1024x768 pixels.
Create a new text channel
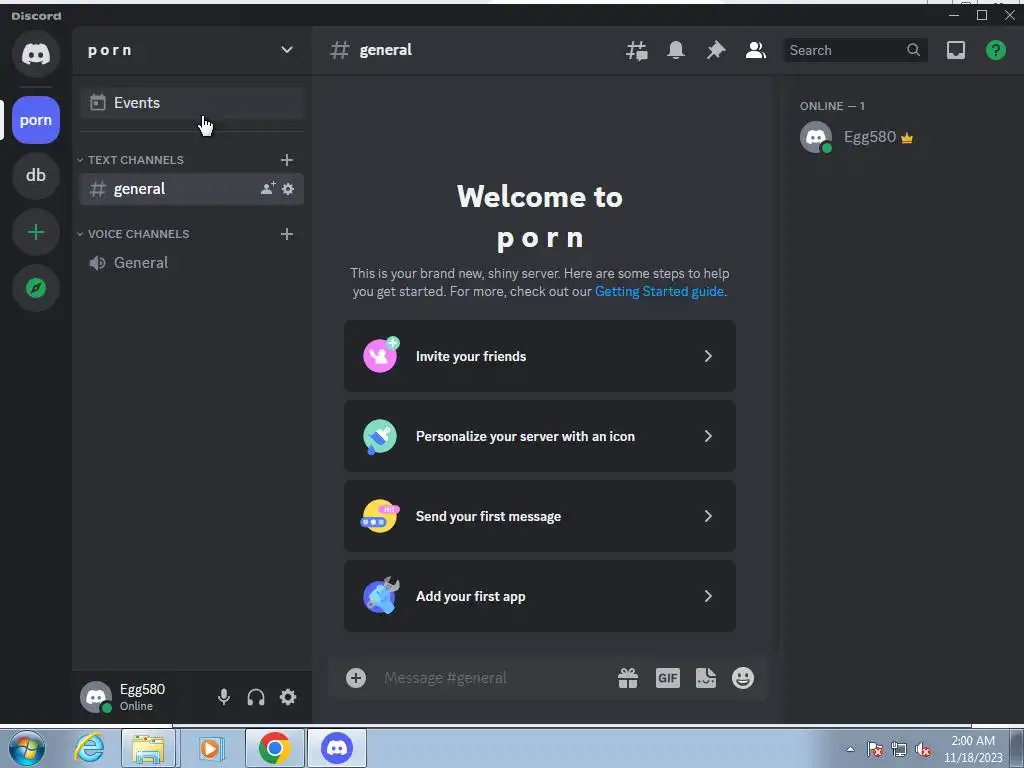click(287, 160)
